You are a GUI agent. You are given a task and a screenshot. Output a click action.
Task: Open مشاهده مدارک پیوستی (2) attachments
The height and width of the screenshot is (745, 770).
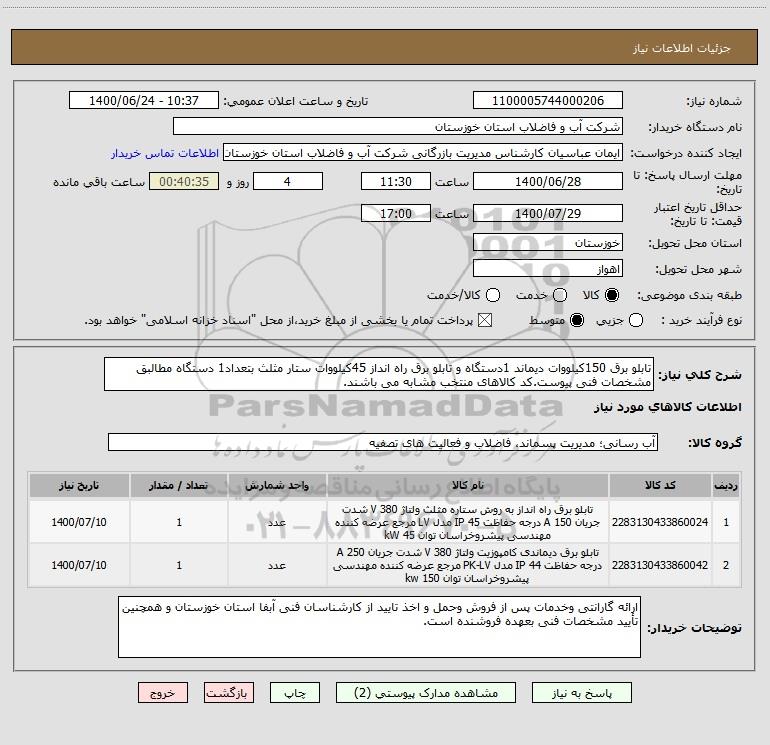coord(426,692)
